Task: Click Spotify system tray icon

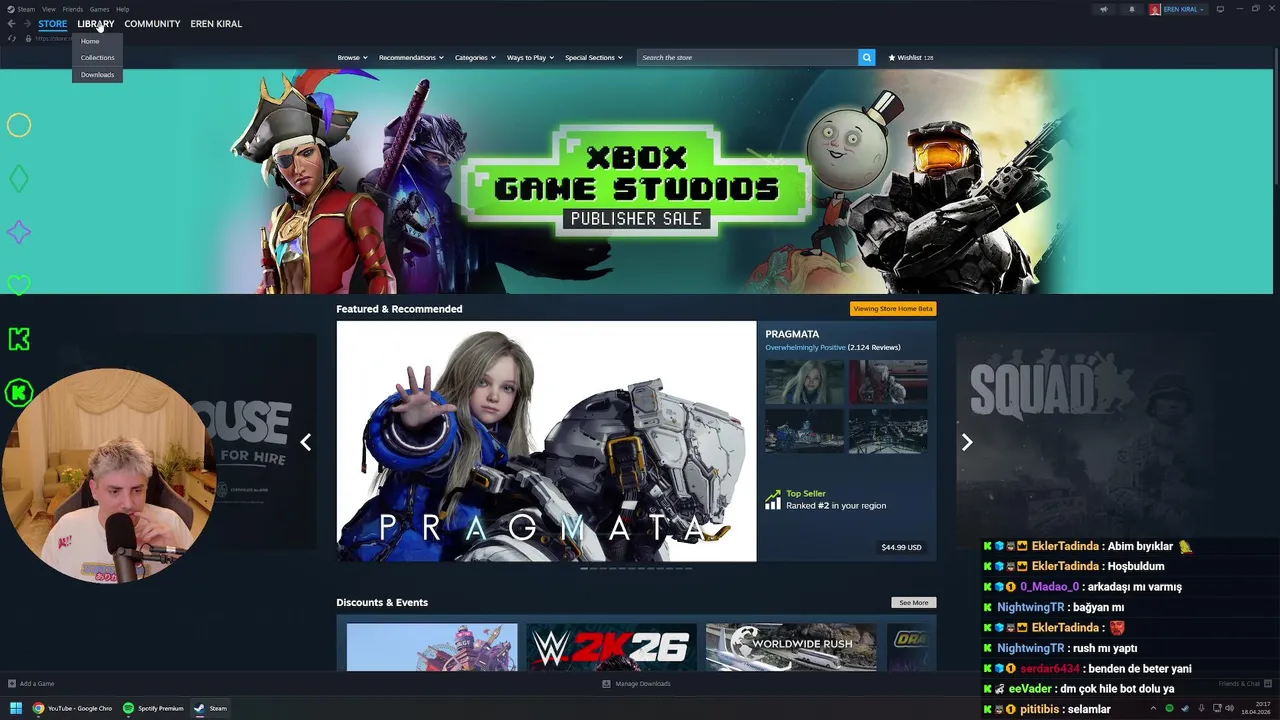Action: click(1169, 708)
